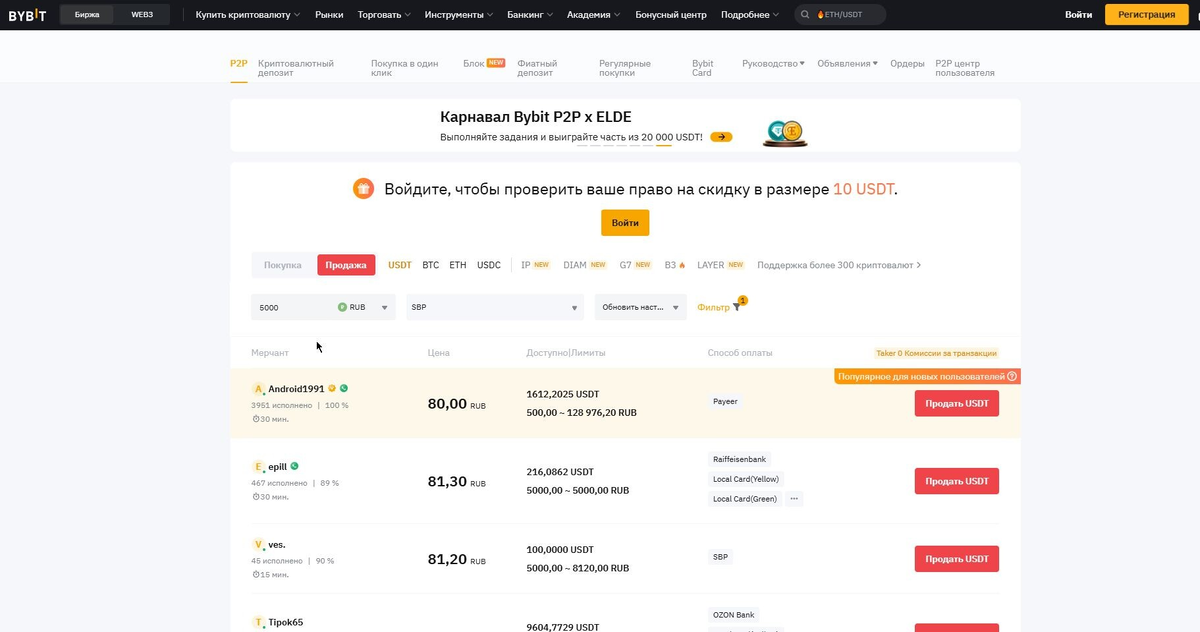
Task: Expand Объявления submenu
Action: point(847,63)
